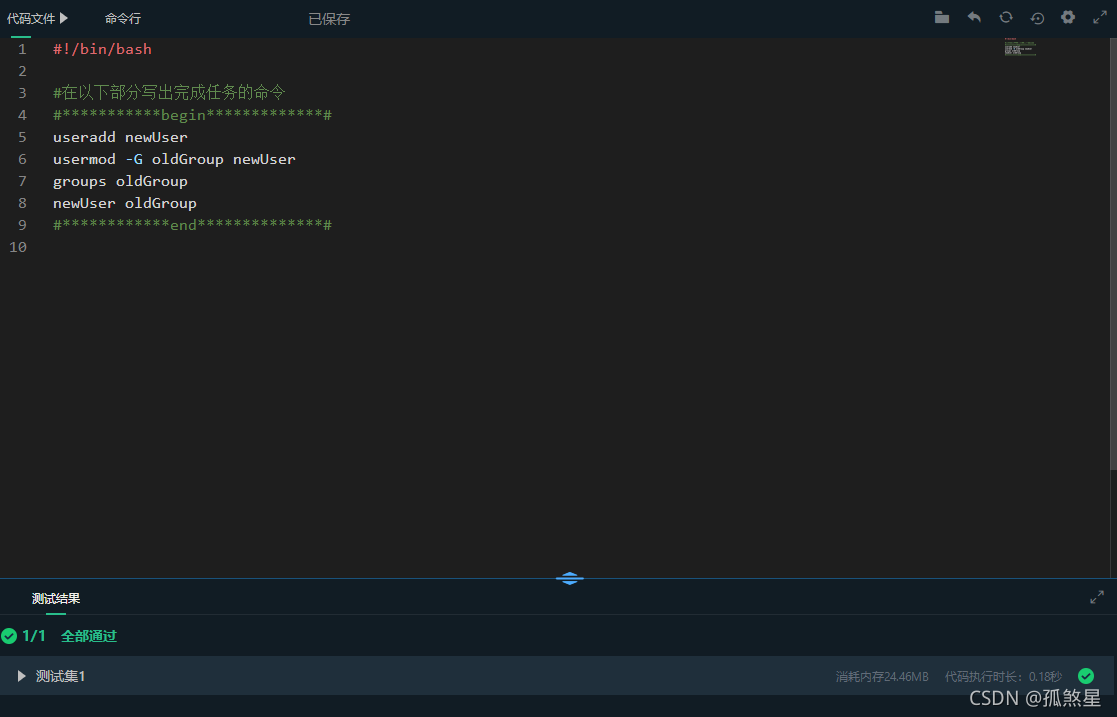
Task: Open the settings gear icon
Action: 1068,17
